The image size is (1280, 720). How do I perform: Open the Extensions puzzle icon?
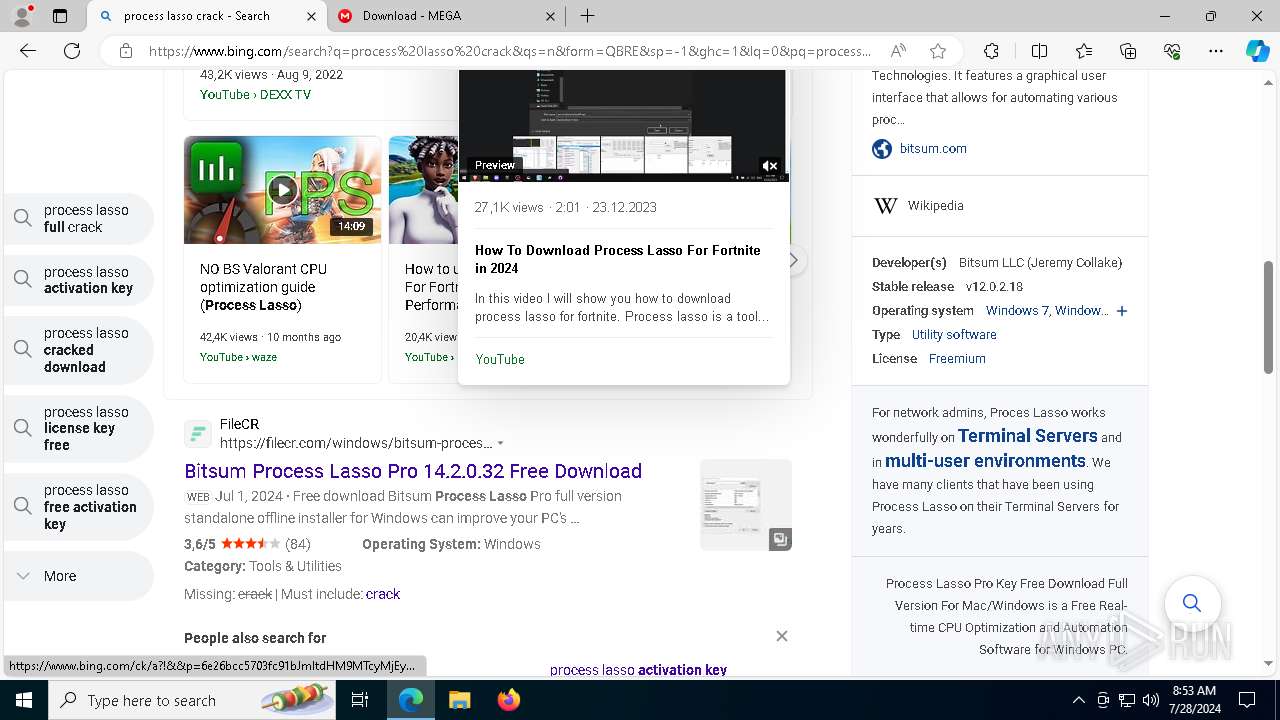tap(991, 51)
